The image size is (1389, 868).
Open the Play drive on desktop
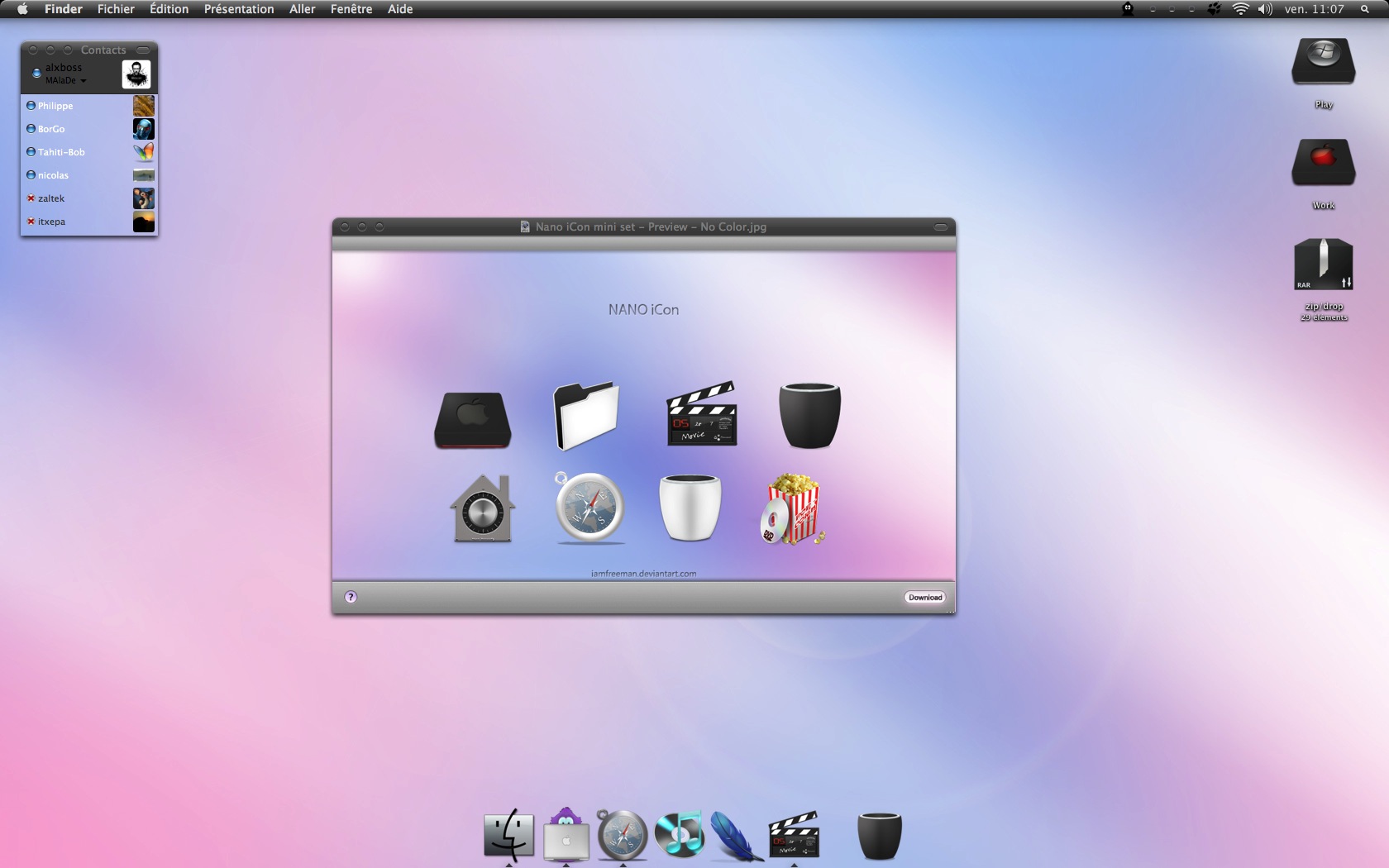click(x=1324, y=62)
